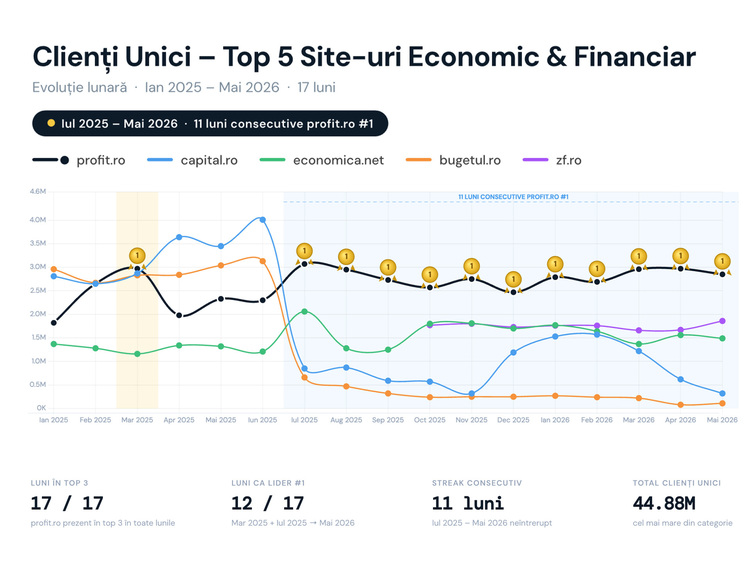This screenshot has width=750, height=562.
Task: Click the 'Ian 2025' x-axis label
Action: 54,420
